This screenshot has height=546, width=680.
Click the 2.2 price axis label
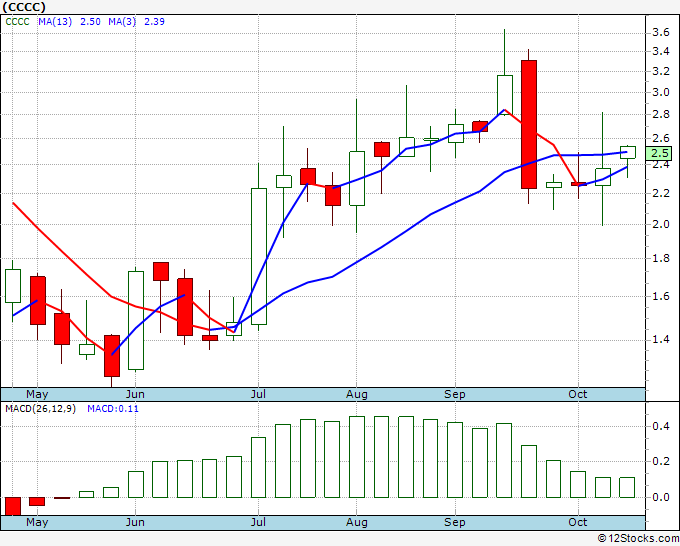coord(660,193)
